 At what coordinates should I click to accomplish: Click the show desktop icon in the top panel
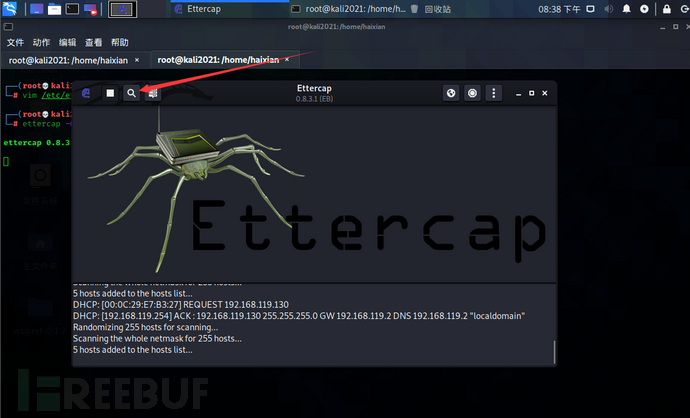coord(37,9)
